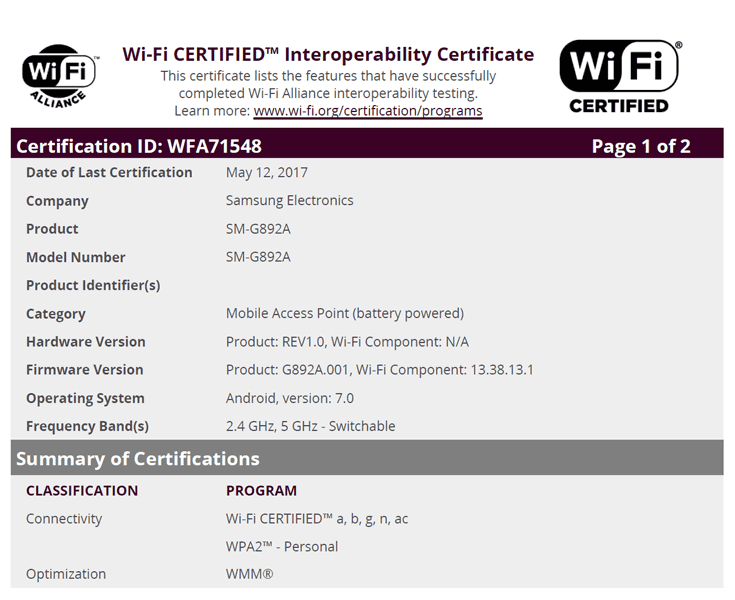The image size is (735, 600).
Task: Click the Model Number label
Action: 75,257
